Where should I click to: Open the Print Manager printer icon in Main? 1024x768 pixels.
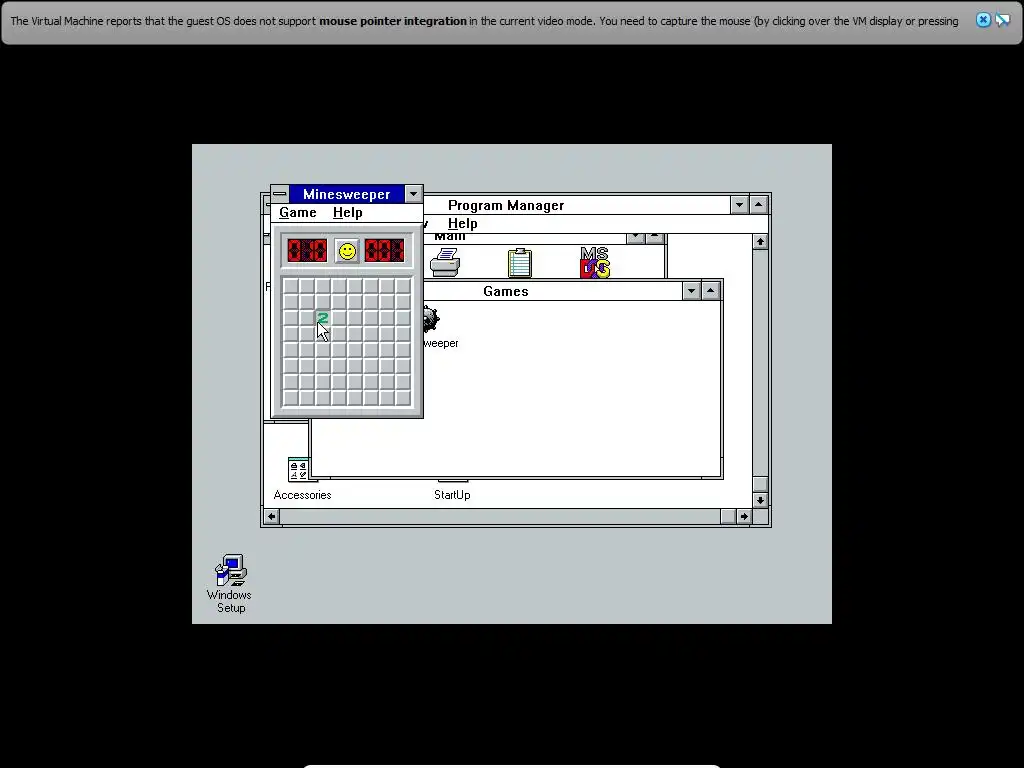tap(445, 263)
